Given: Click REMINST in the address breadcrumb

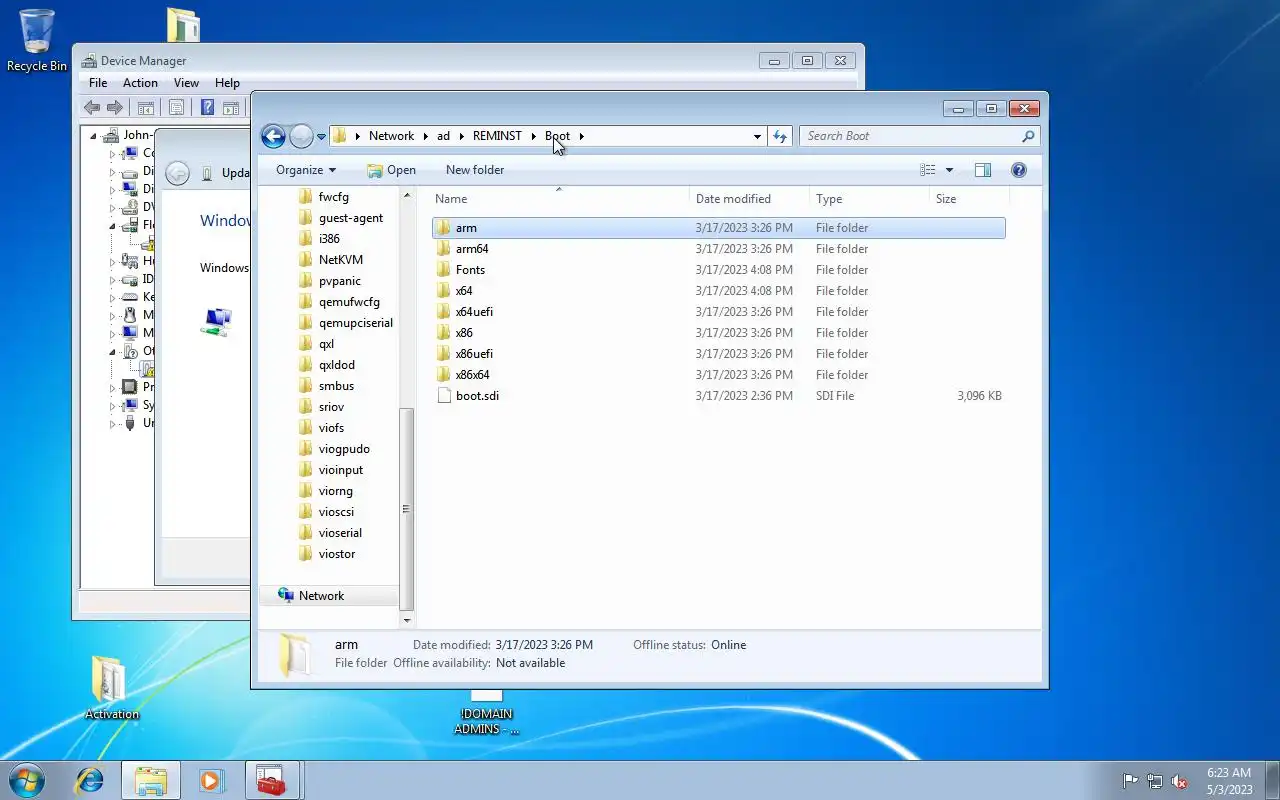Looking at the screenshot, I should 497,136.
